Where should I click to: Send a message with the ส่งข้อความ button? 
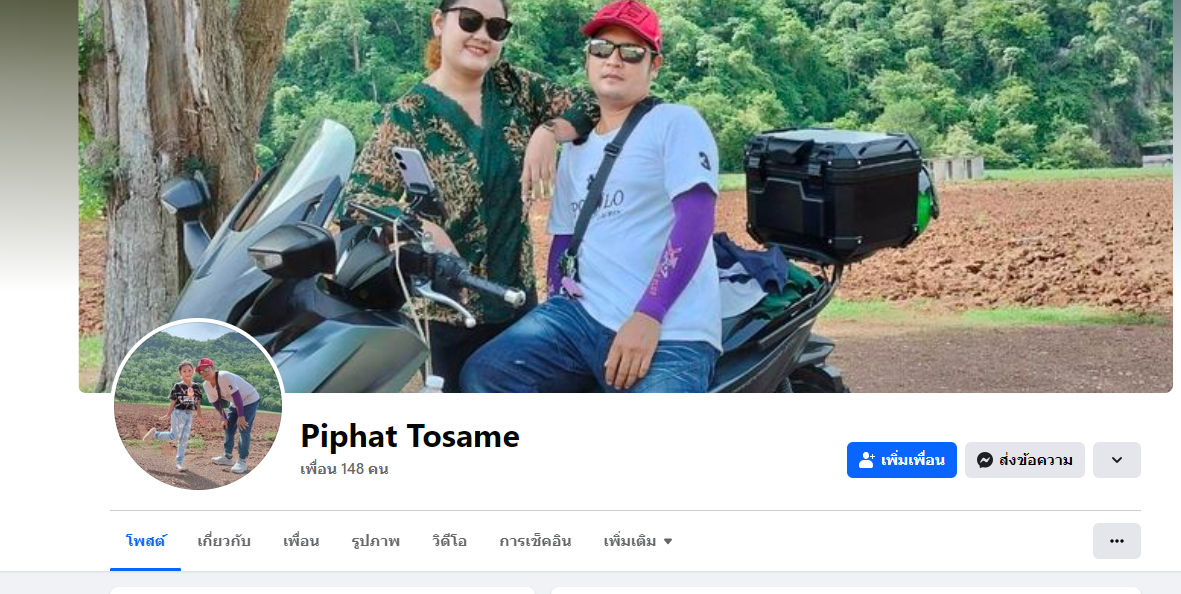tap(1024, 460)
